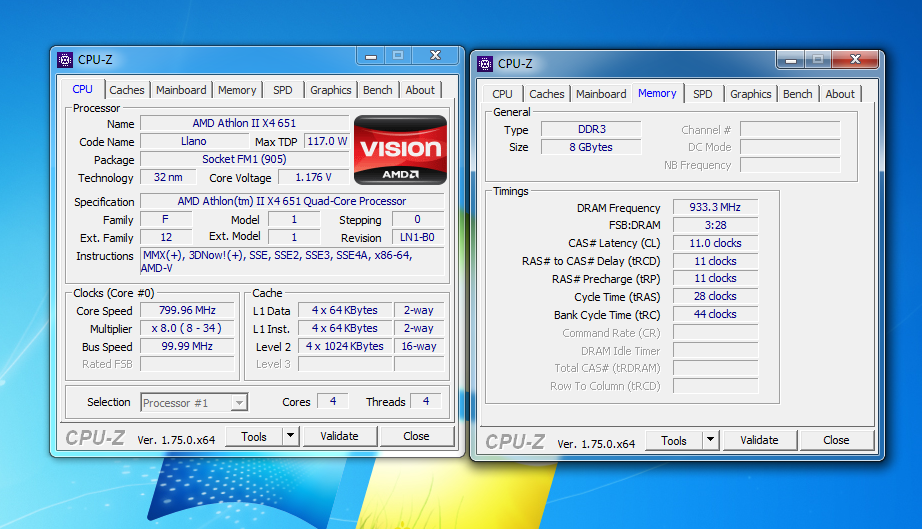Click the memory Type value DDR3
The width and height of the screenshot is (922, 529).
tap(592, 129)
